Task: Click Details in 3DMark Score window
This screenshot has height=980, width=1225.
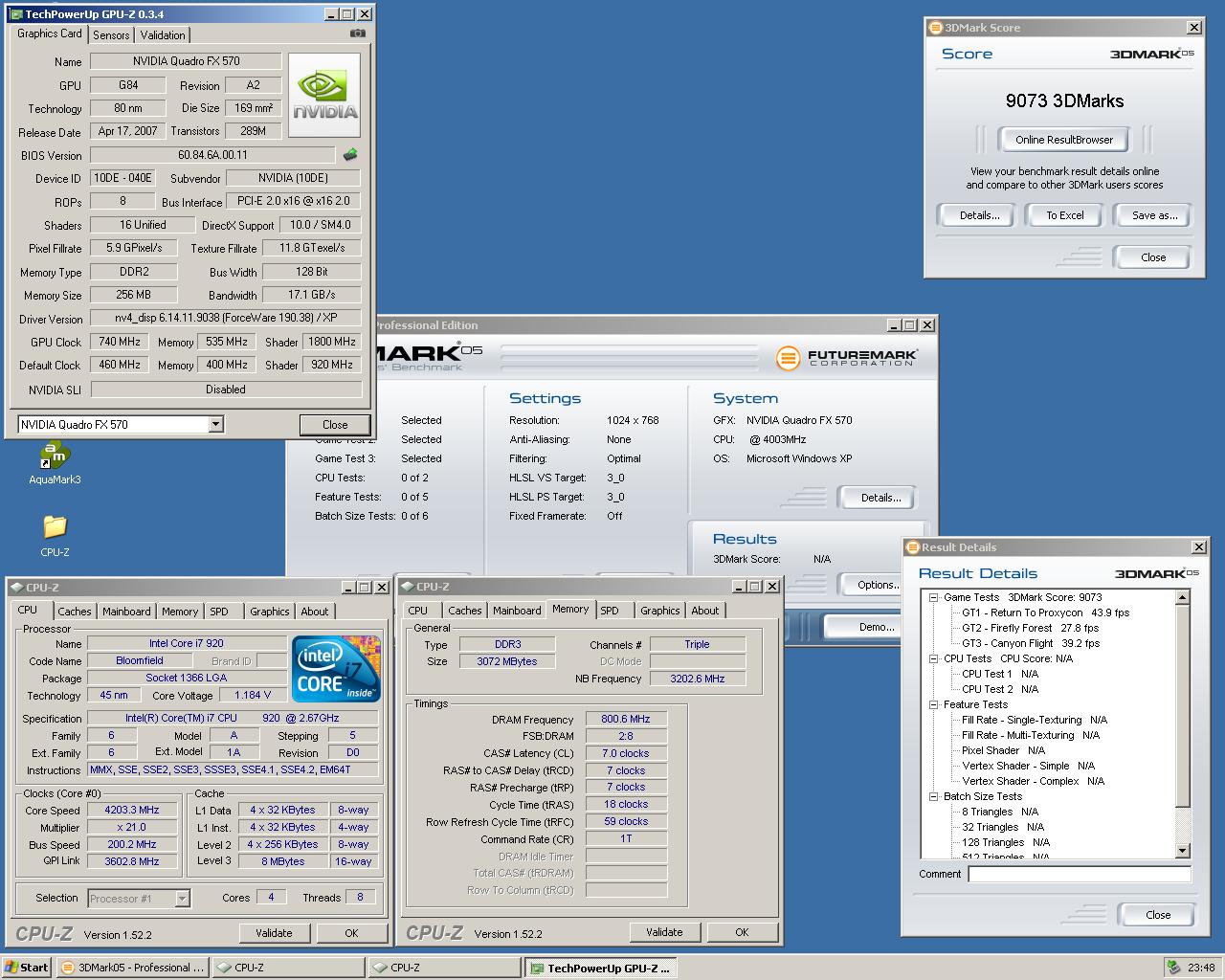Action: (979, 215)
